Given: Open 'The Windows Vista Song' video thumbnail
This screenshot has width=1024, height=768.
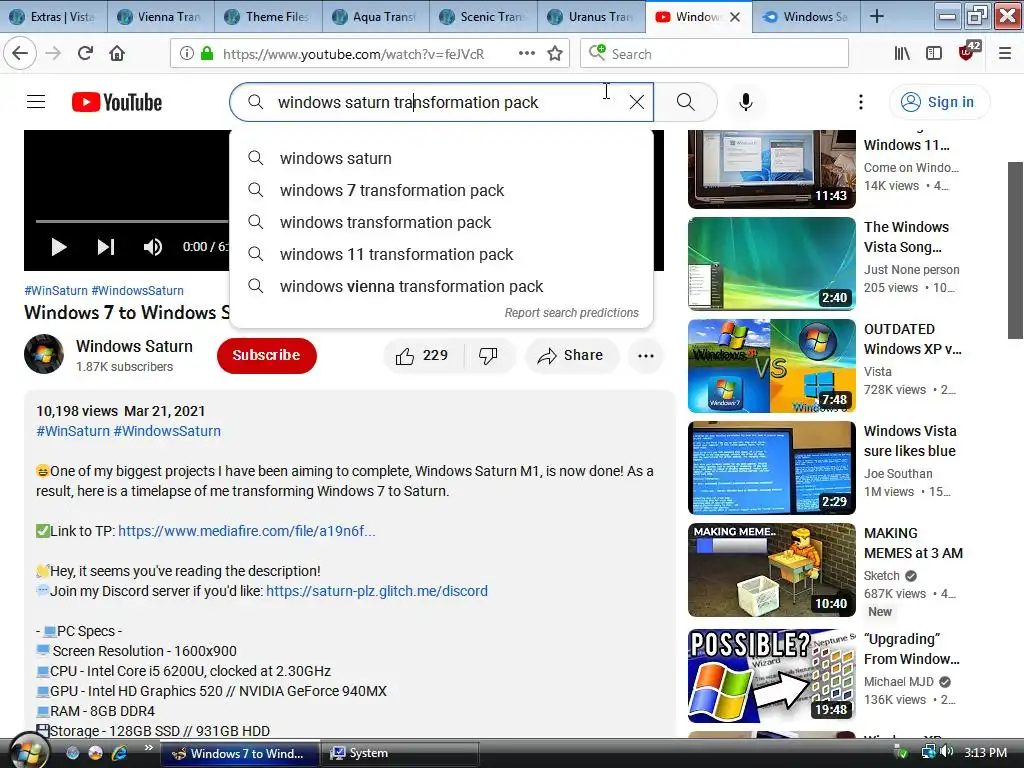Looking at the screenshot, I should tap(772, 264).
